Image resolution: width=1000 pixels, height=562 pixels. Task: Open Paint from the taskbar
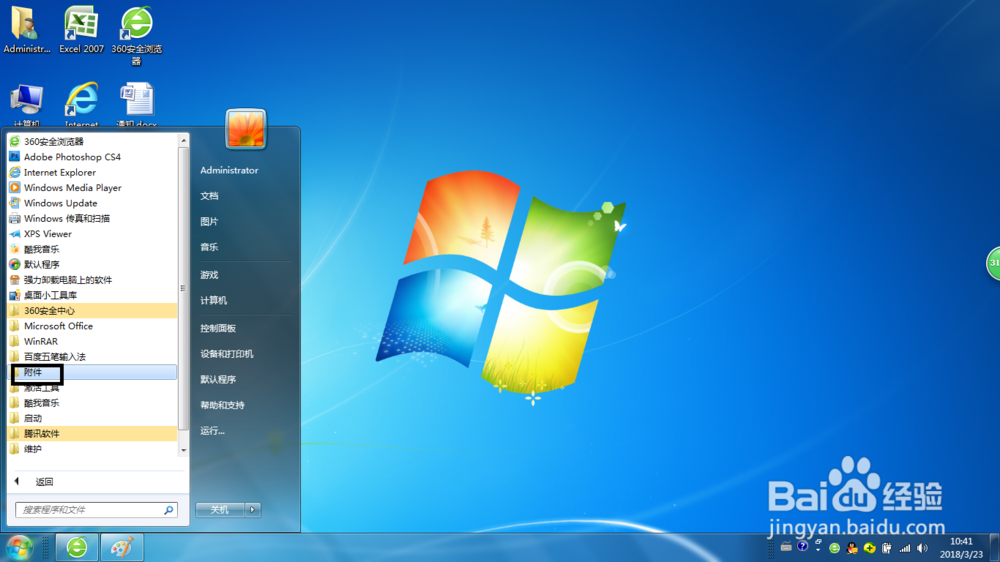(122, 547)
